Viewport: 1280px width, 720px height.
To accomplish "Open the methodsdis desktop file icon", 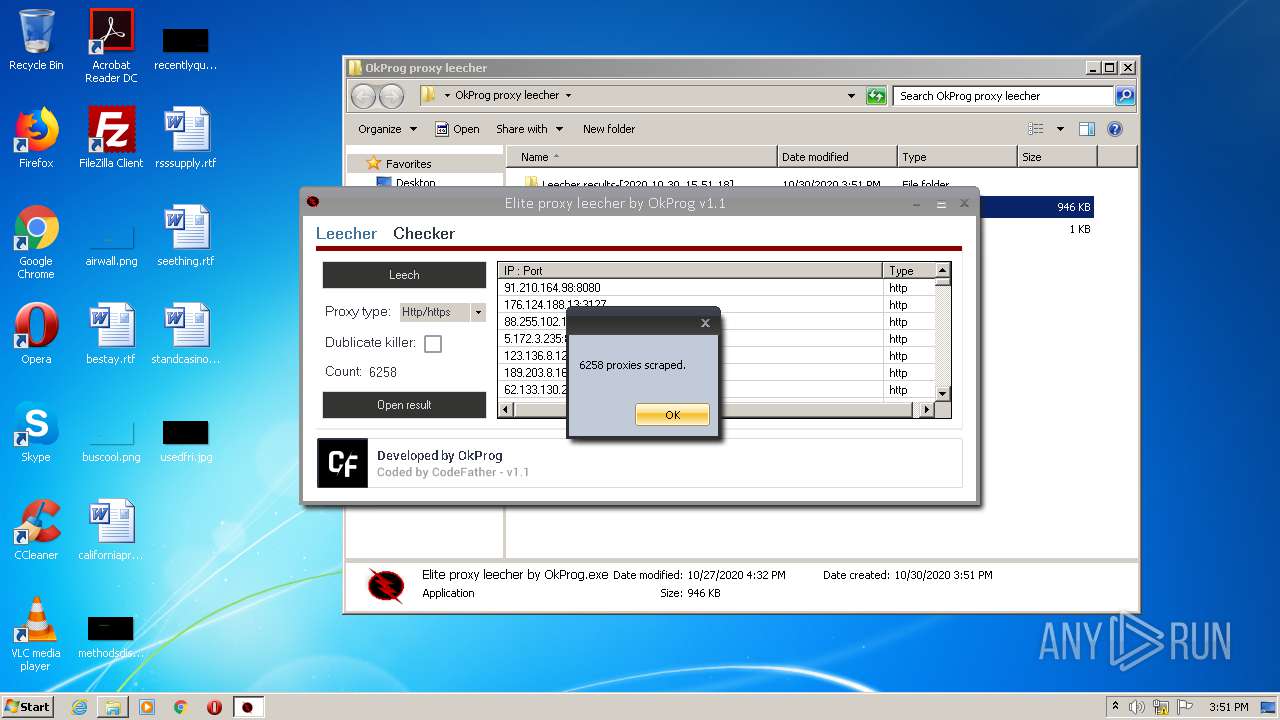I will pyautogui.click(x=111, y=639).
